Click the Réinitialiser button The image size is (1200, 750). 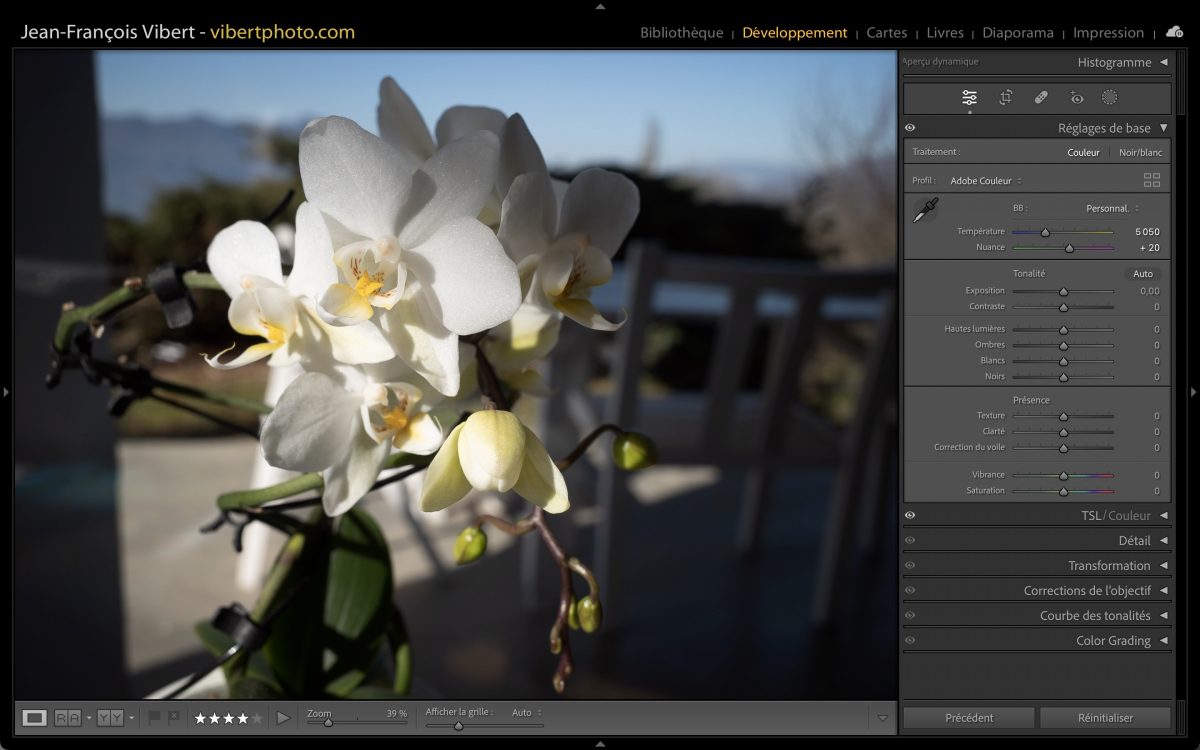pos(1105,717)
